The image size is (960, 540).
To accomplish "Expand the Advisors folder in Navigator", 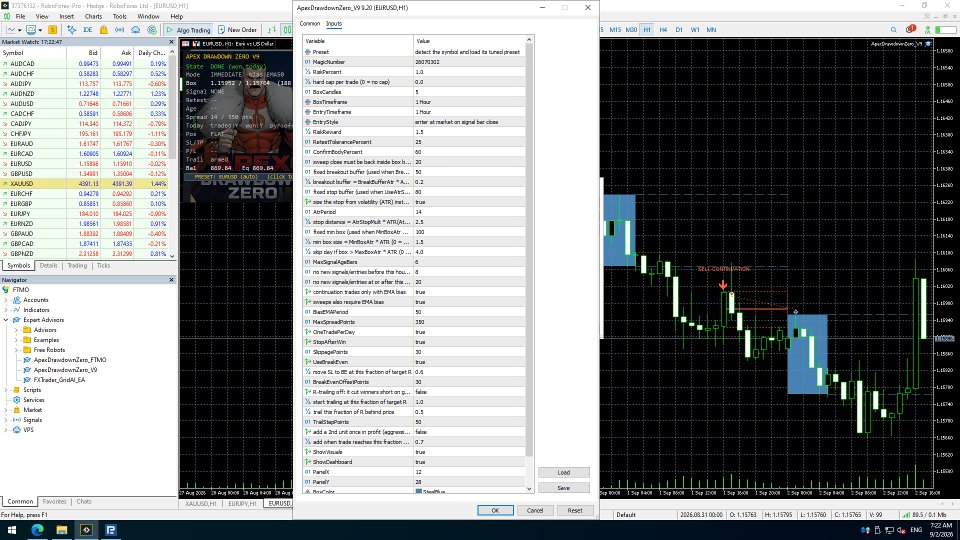I will (x=17, y=330).
